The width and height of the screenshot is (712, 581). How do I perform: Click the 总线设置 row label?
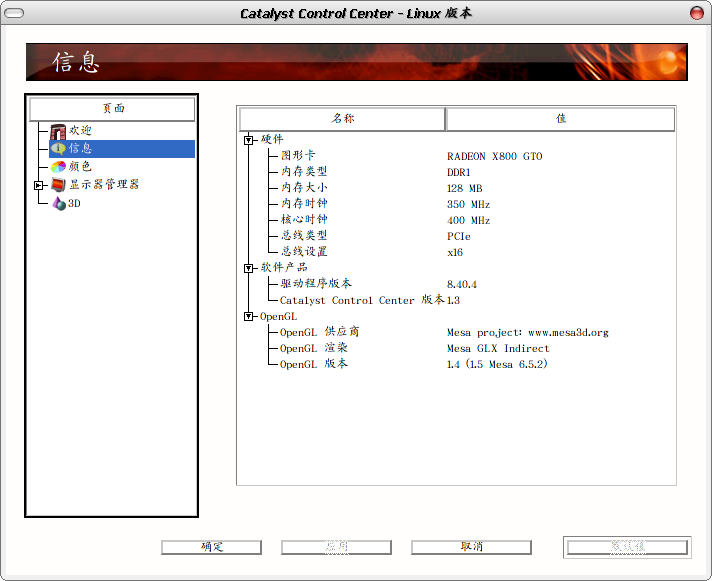[x=304, y=251]
